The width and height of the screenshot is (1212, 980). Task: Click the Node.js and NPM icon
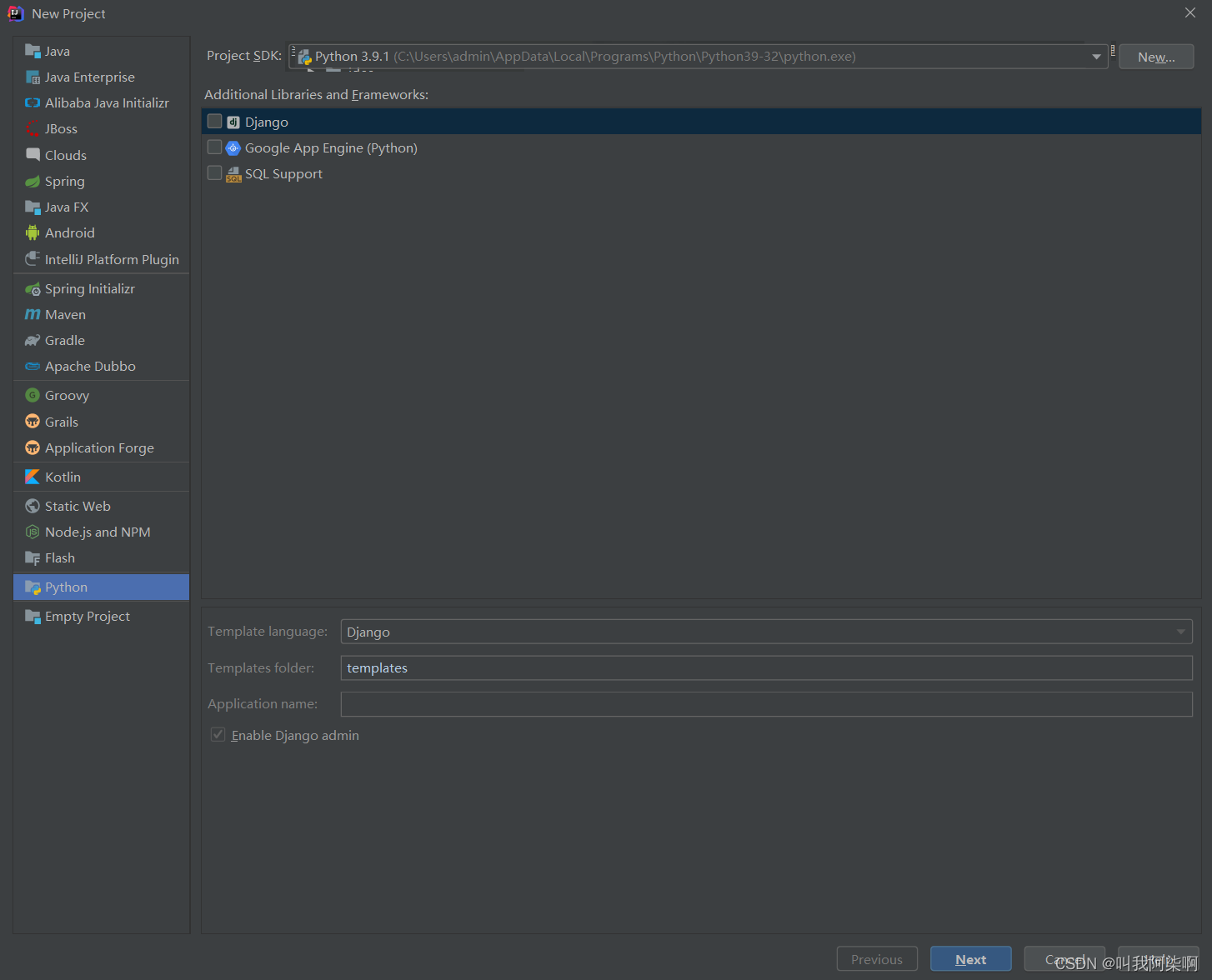pyautogui.click(x=33, y=532)
